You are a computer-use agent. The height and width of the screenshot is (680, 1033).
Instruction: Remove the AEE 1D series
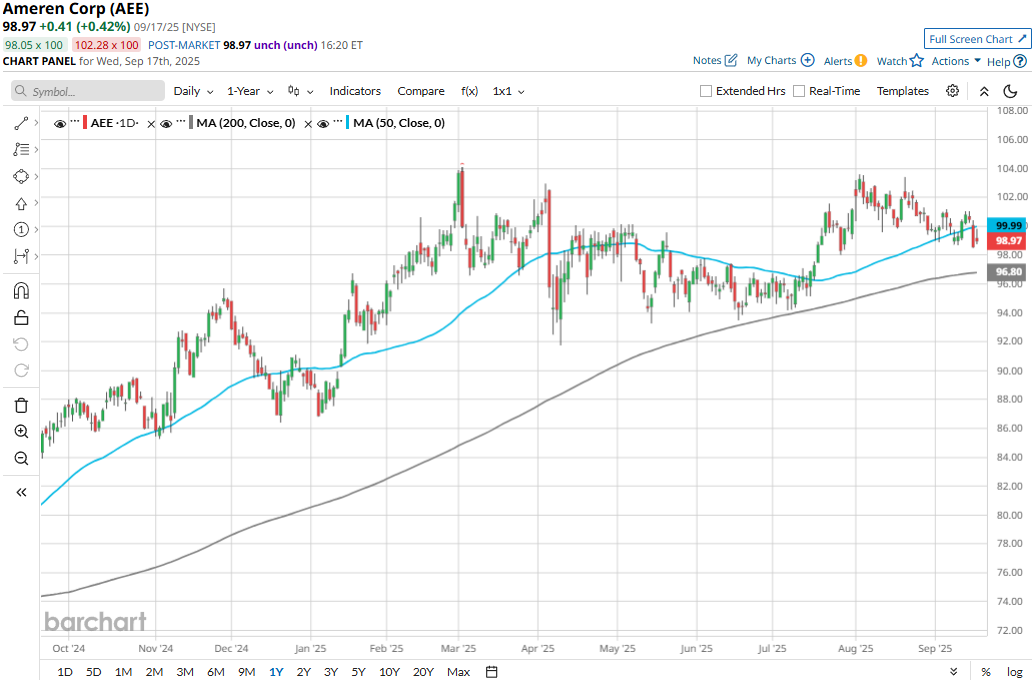(151, 124)
